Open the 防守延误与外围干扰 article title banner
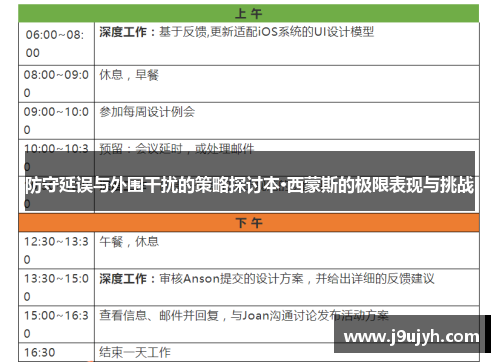The width and height of the screenshot is (500, 362). [x=250, y=181]
